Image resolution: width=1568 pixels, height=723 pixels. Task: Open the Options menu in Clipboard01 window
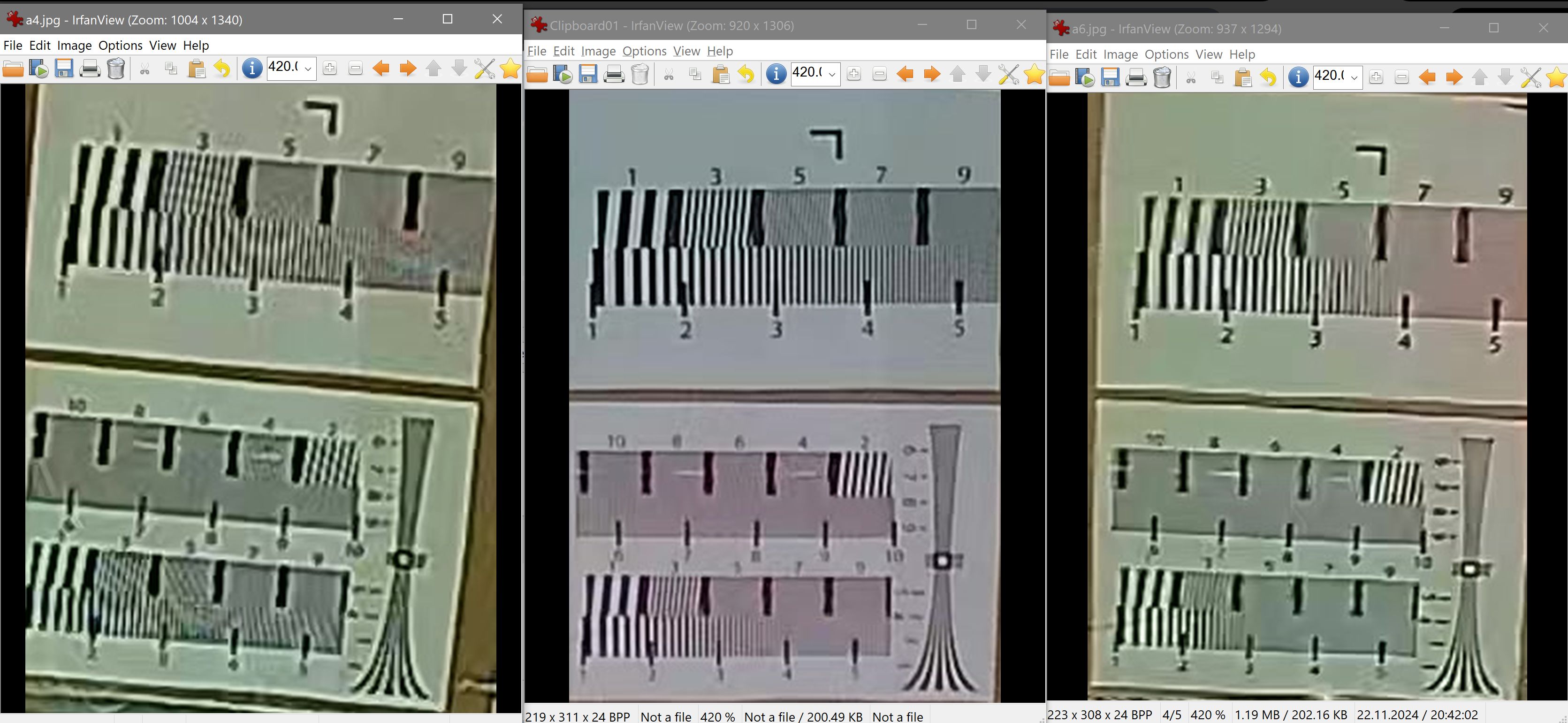tap(644, 51)
